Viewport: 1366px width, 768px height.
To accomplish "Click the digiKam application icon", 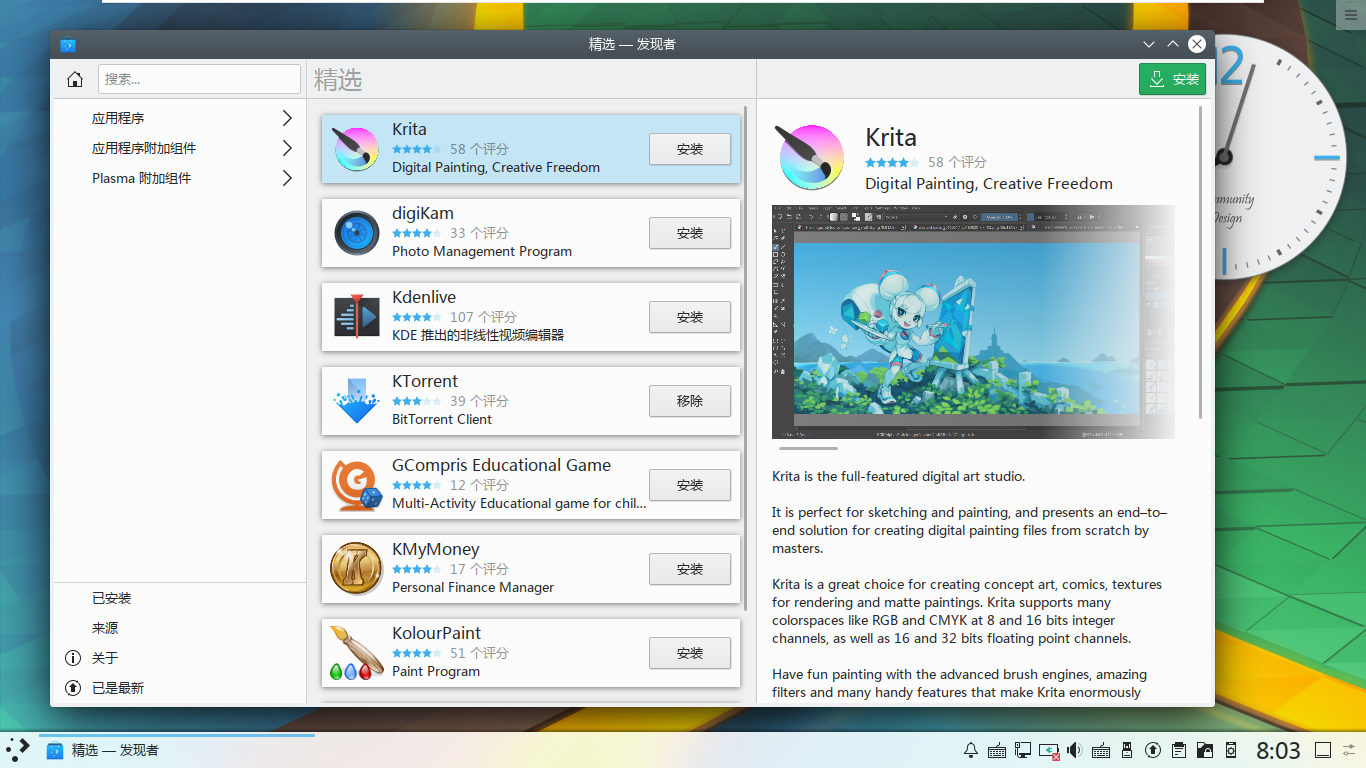I will pyautogui.click(x=356, y=233).
